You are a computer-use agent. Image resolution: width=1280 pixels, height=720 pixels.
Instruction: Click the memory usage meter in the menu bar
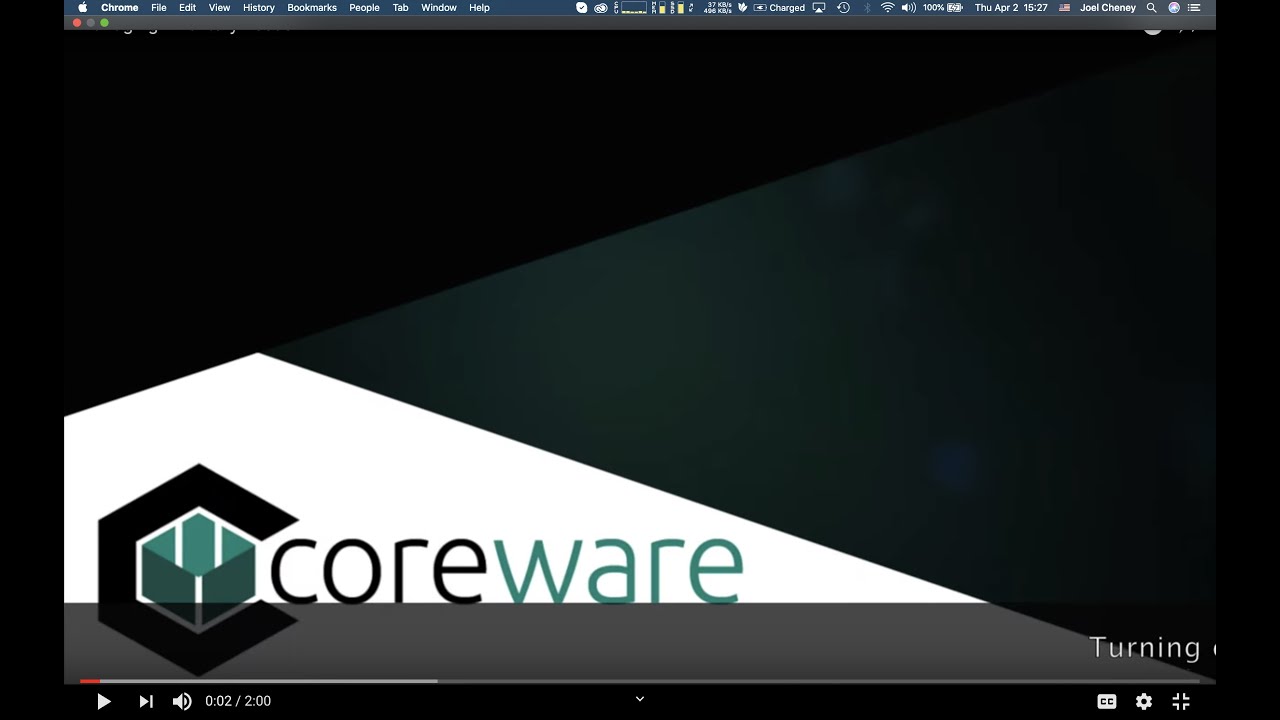point(661,8)
